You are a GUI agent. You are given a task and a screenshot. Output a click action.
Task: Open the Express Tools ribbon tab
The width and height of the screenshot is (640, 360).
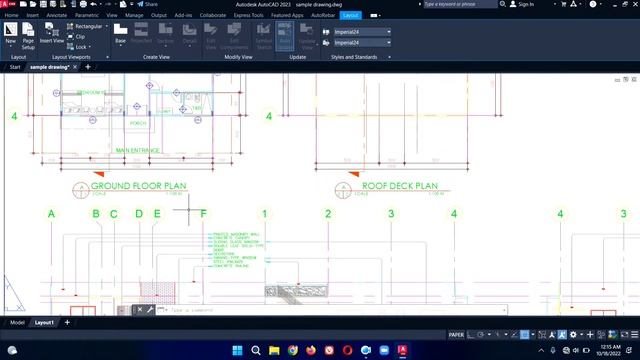pos(249,15)
